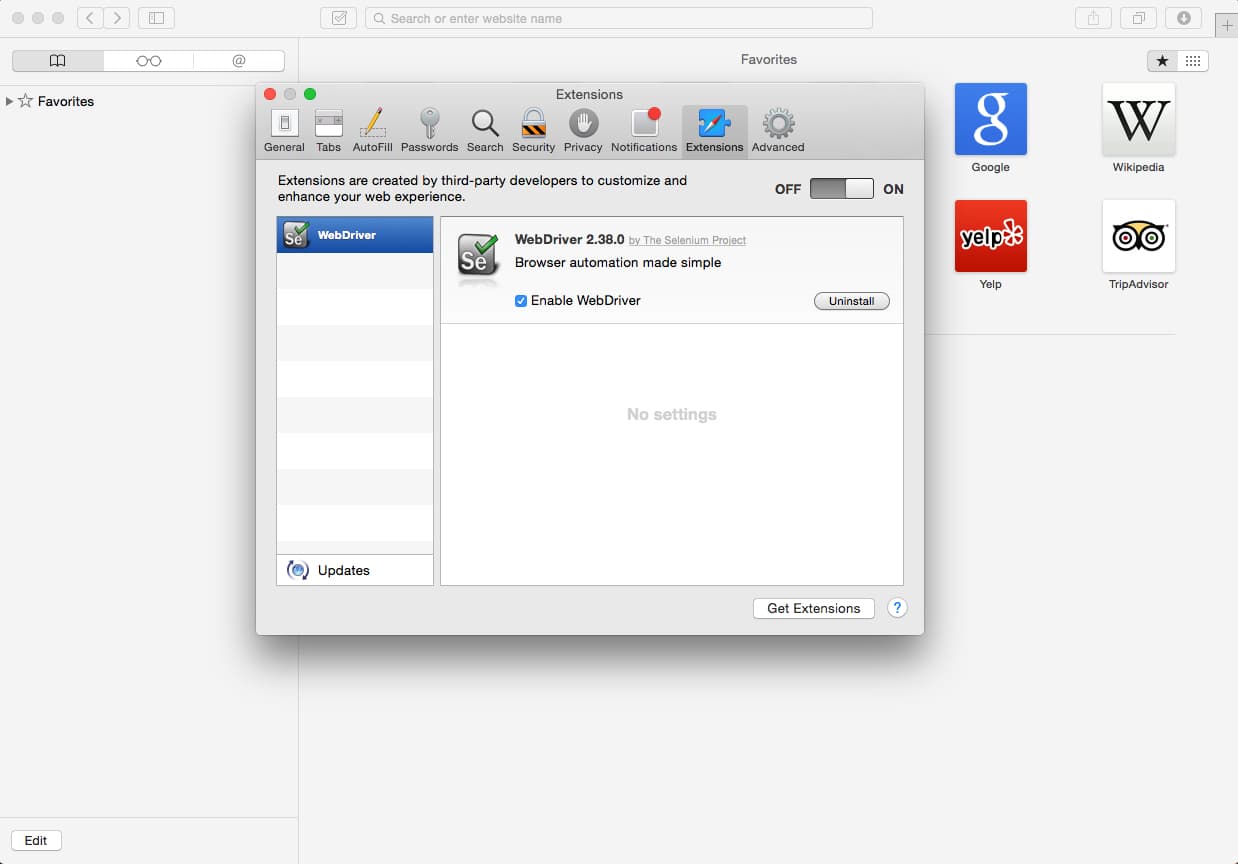
Task: Open the Privacy preferences pane
Action: 583,130
